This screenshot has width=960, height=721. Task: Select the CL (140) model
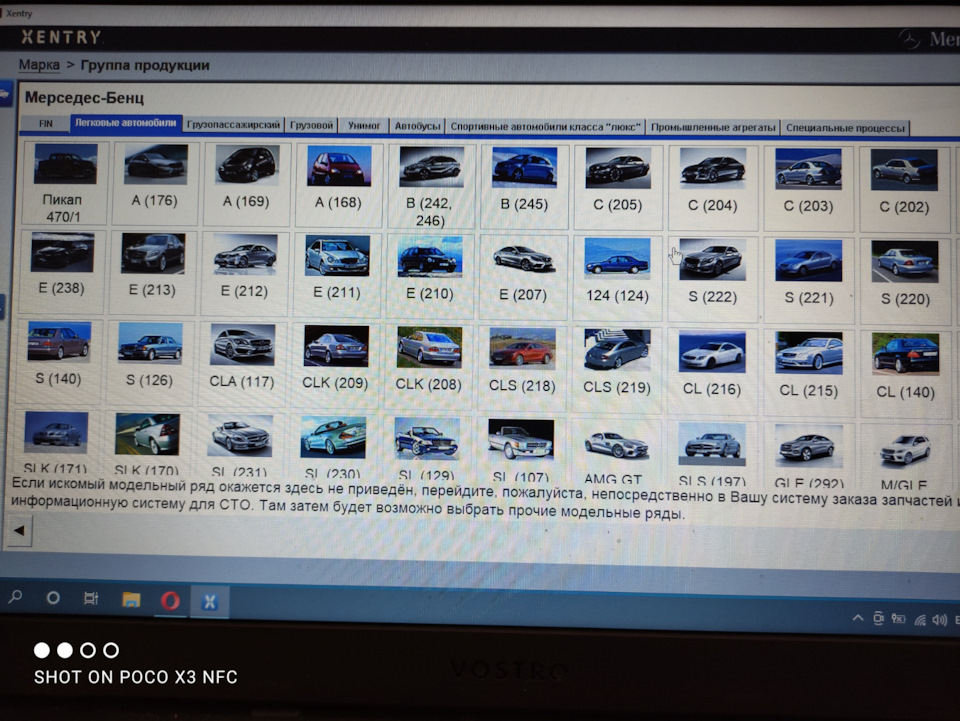point(906,373)
